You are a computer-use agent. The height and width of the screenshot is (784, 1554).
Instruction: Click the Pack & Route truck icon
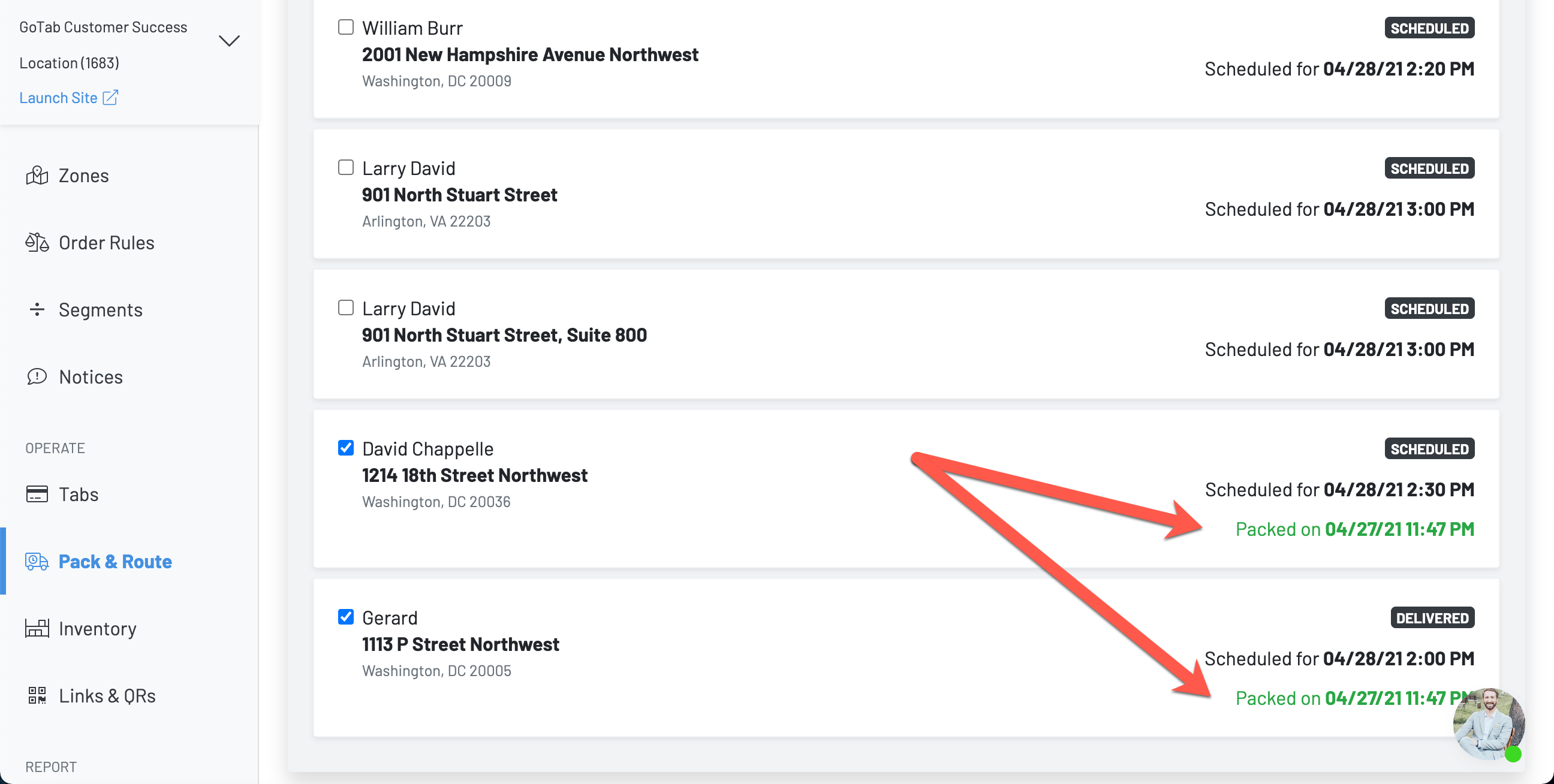(x=37, y=562)
